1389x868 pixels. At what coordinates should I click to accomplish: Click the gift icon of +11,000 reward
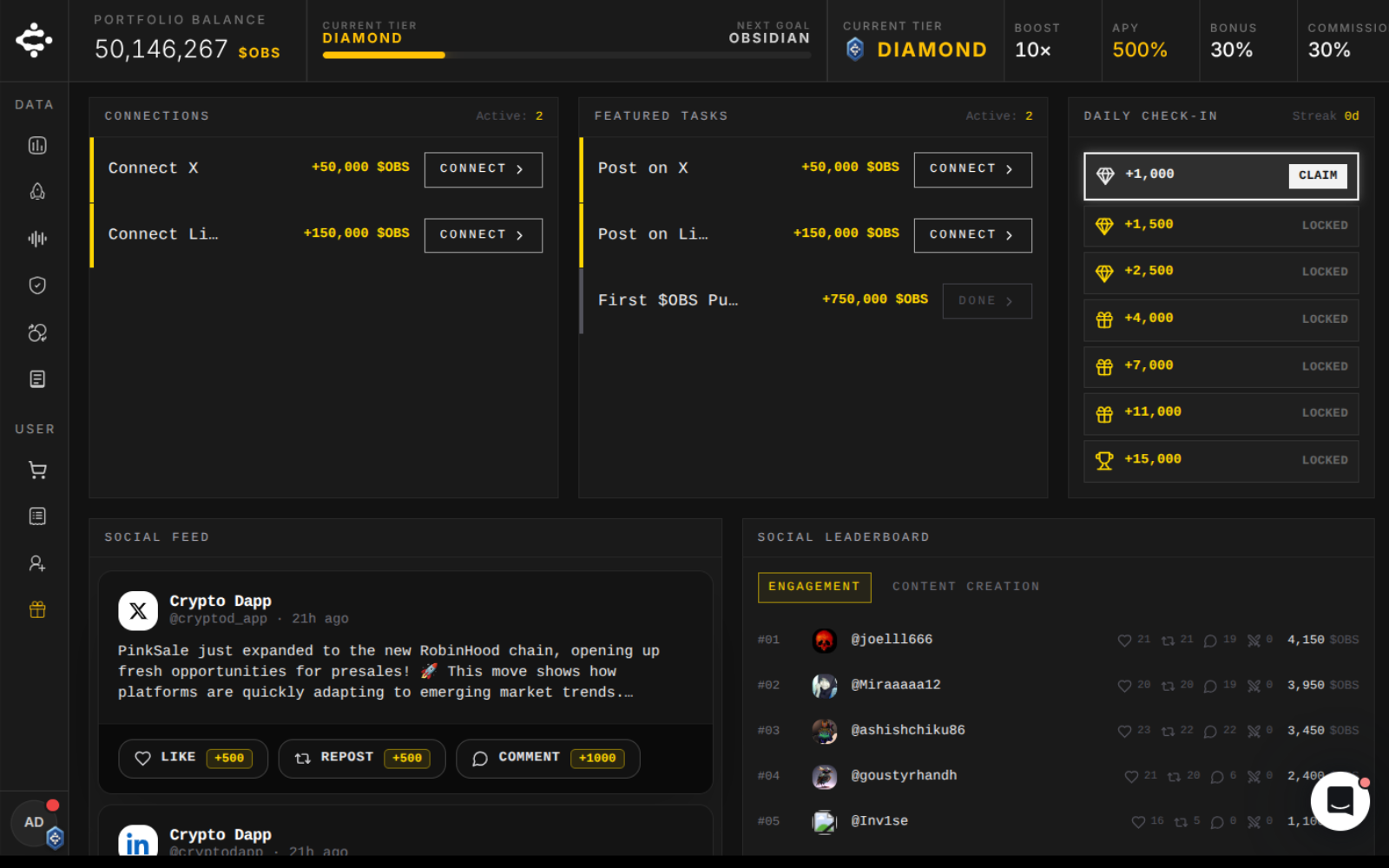point(1104,414)
